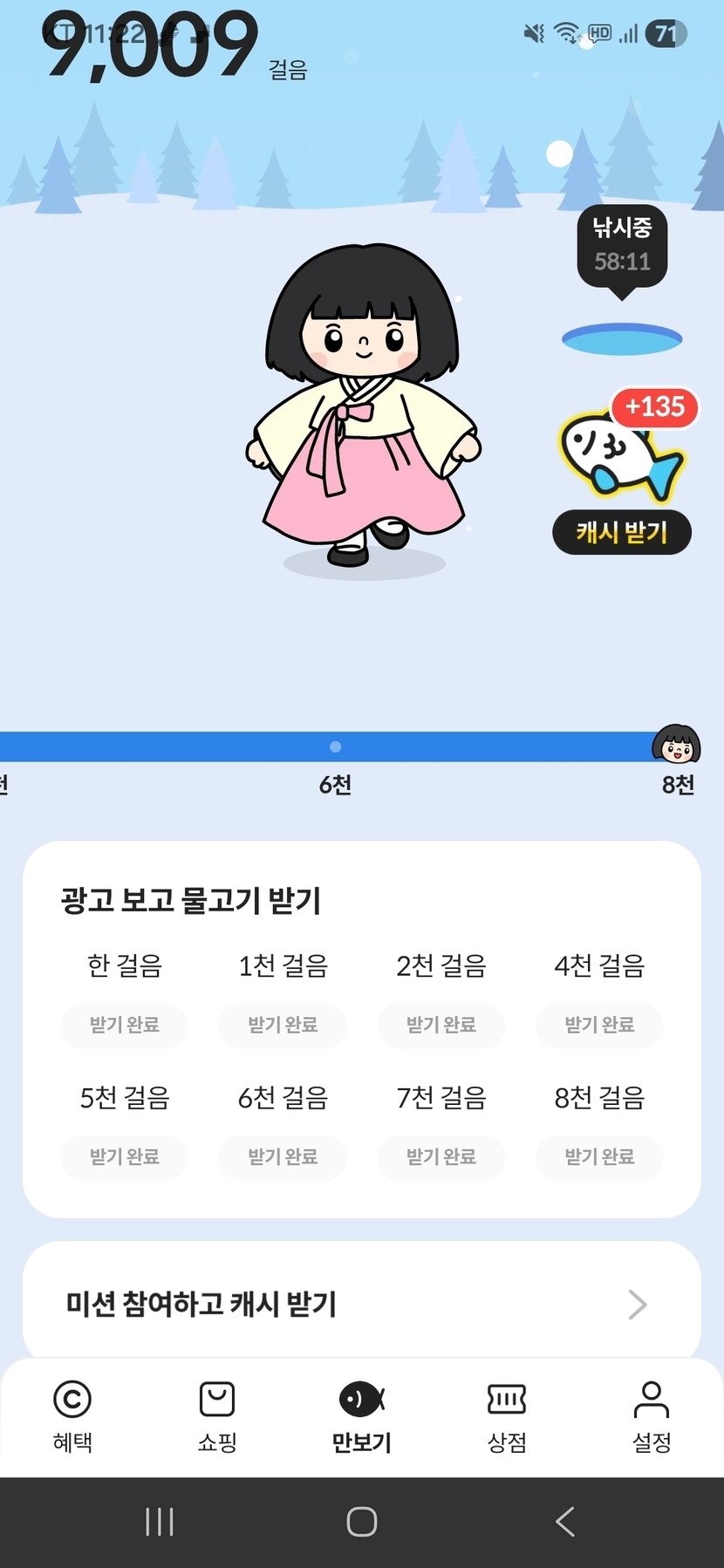Viewport: 724px width, 1568px height.
Task: Tap the blue ice fishing hole
Action: tap(622, 339)
